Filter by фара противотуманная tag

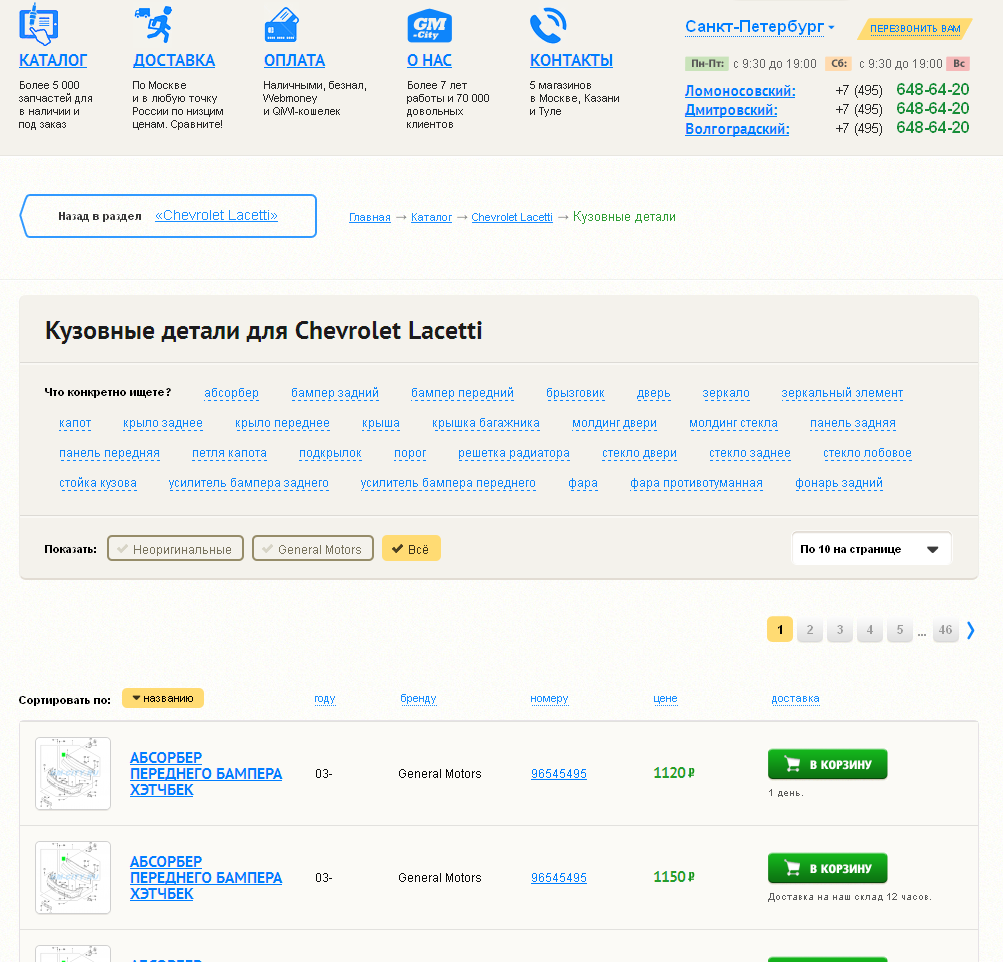pyautogui.click(x=696, y=483)
